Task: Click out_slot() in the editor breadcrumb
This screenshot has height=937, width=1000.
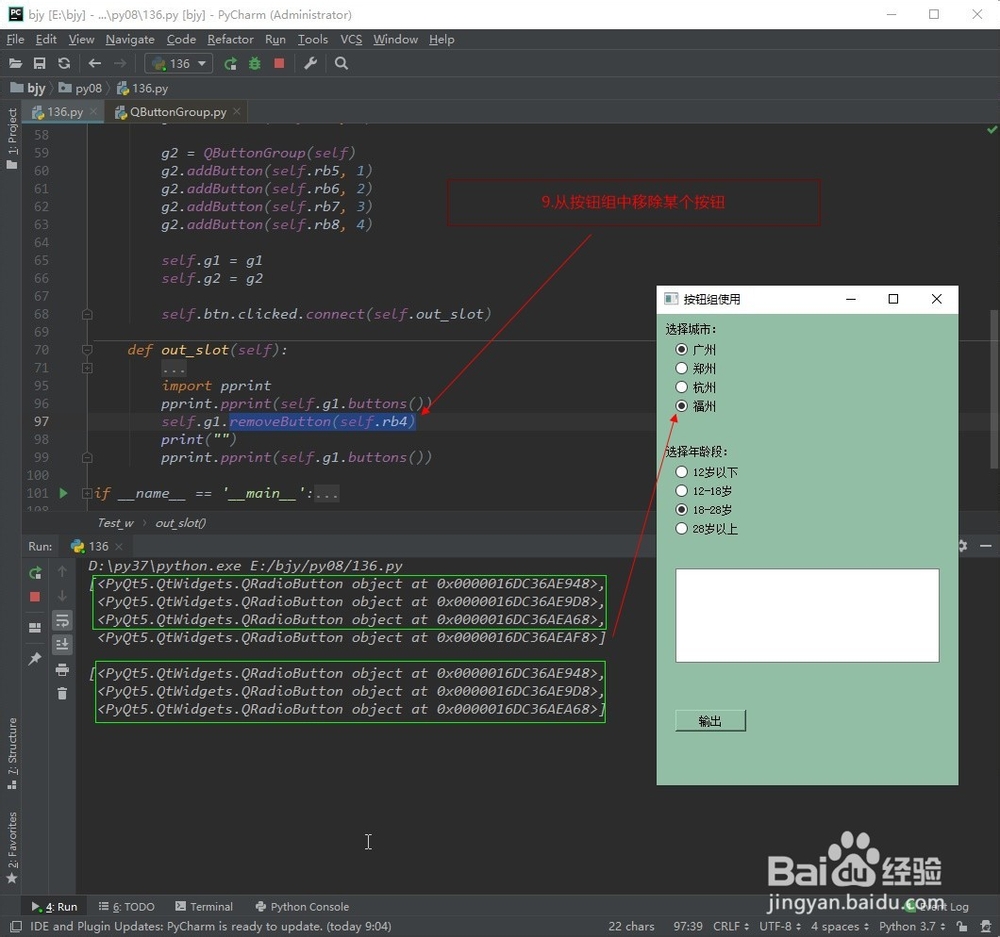Action: 180,522
